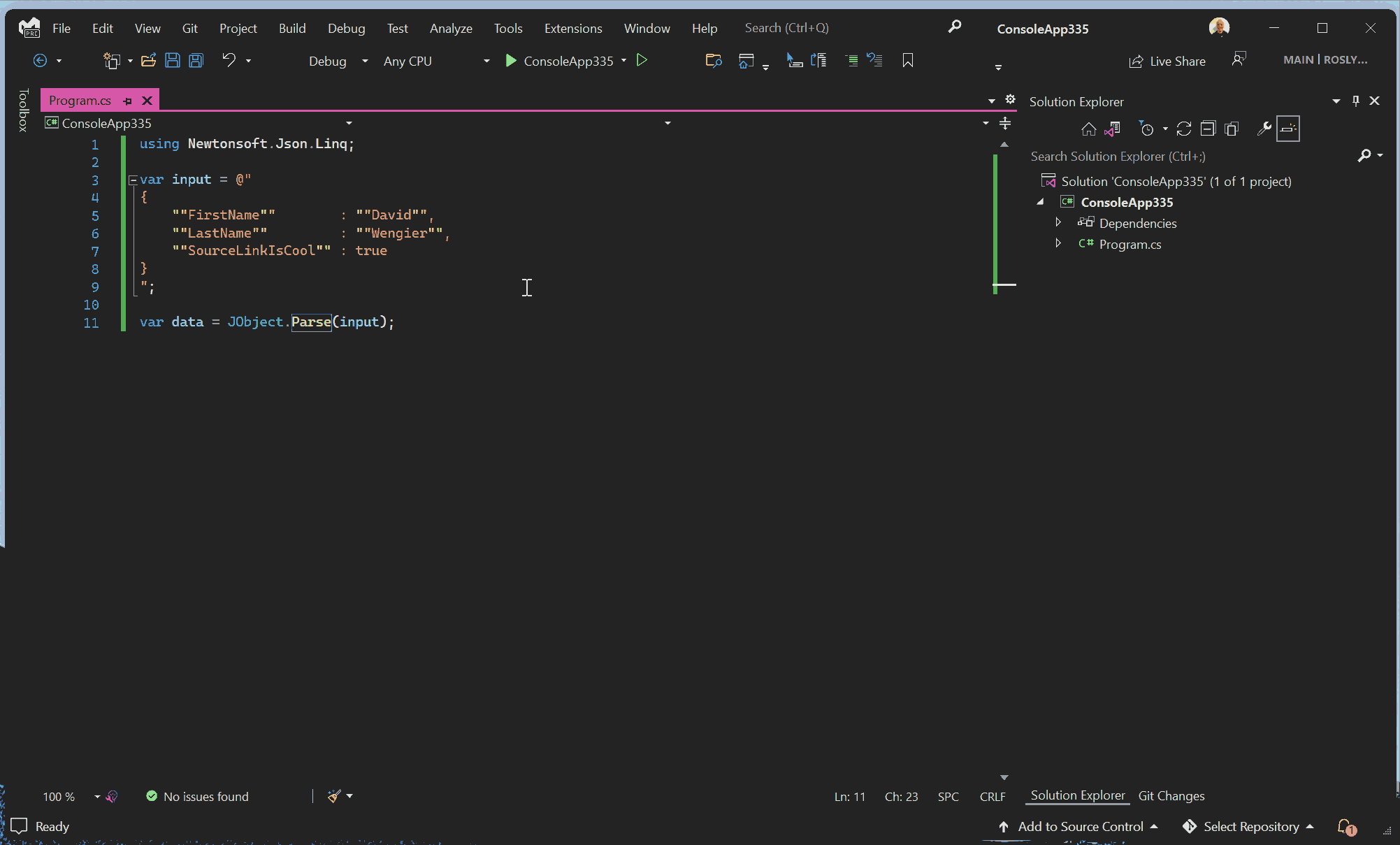
Task: Click the Program.cs tab
Action: coord(81,100)
